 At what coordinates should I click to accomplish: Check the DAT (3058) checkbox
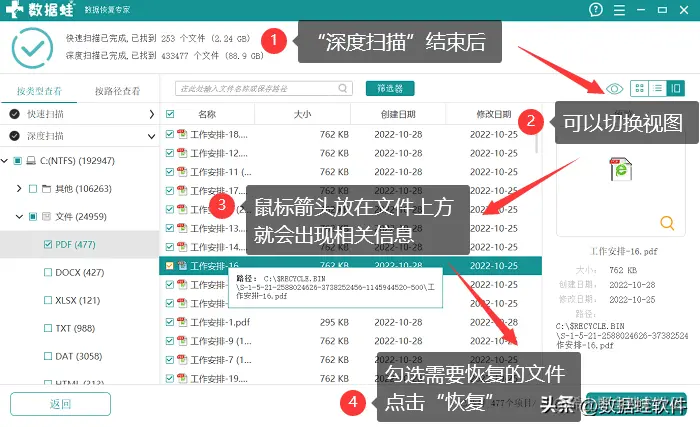click(48, 356)
